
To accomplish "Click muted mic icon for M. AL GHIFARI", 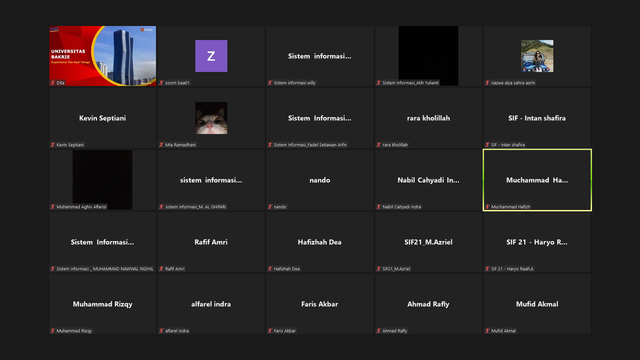I will pos(161,207).
